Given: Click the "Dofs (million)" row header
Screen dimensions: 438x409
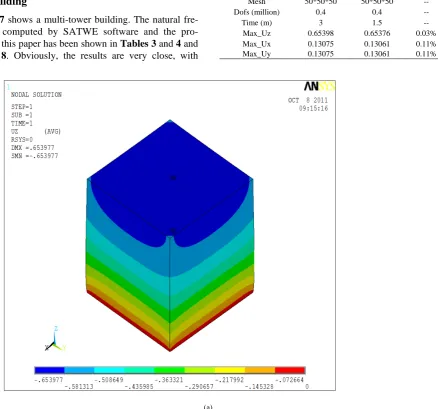Looking at the screenshot, I should click(256, 12).
